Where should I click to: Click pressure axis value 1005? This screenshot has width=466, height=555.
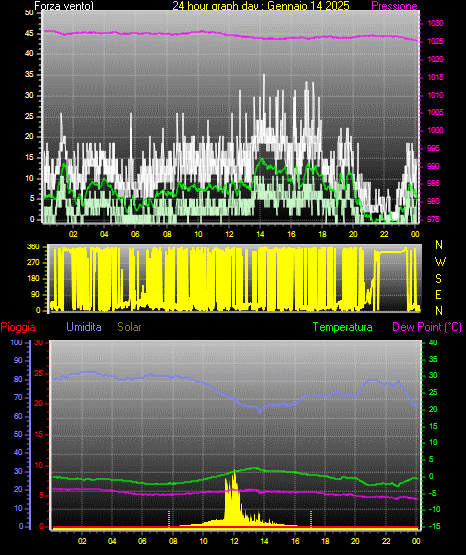[435, 113]
